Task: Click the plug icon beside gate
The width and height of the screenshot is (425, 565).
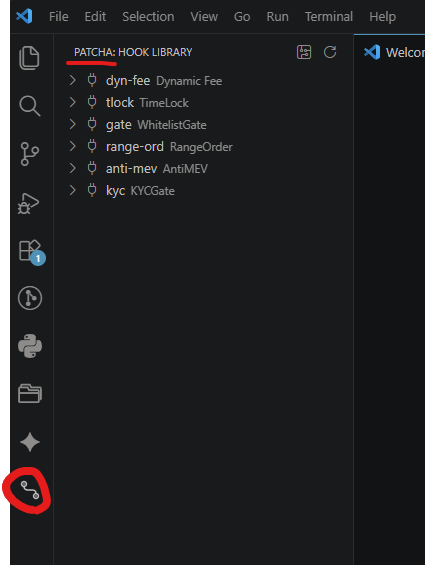Action: click(92, 124)
